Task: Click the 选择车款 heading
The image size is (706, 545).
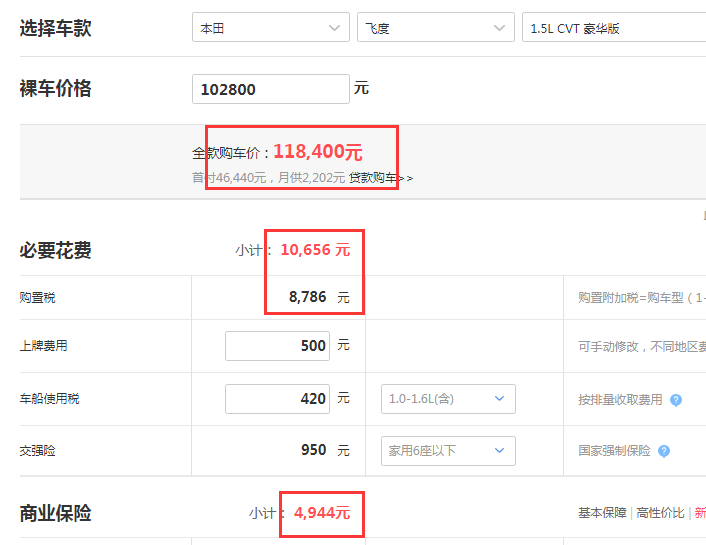Action: click(55, 28)
